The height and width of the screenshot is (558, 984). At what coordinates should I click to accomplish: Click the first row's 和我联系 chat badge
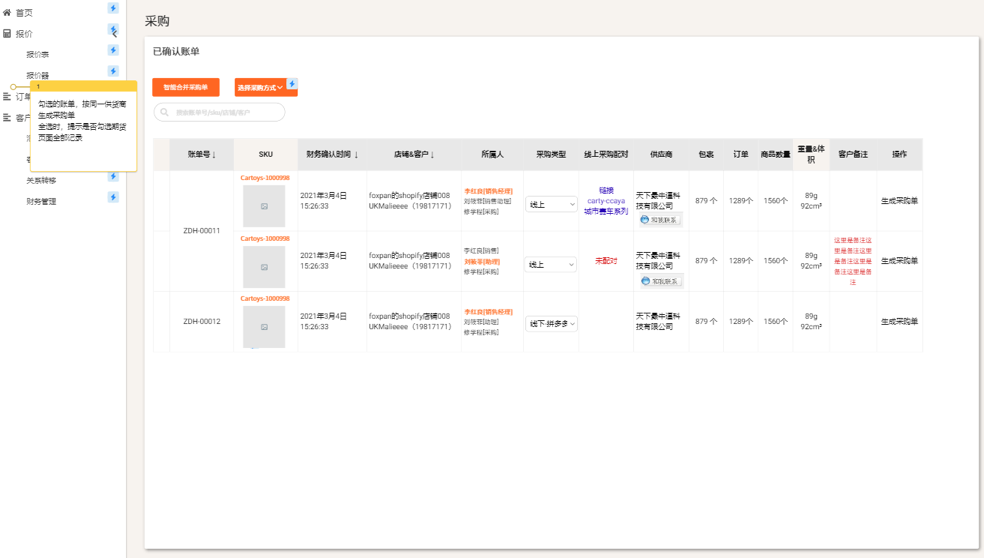click(x=659, y=220)
